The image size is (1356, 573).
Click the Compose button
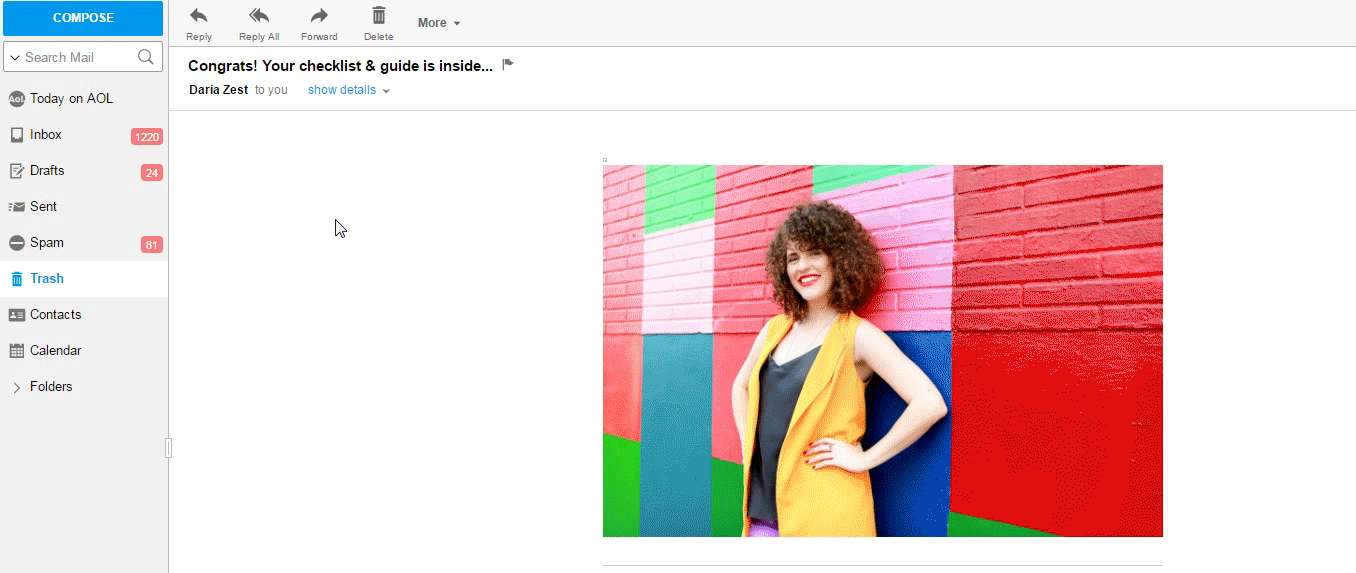pyautogui.click(x=83, y=18)
